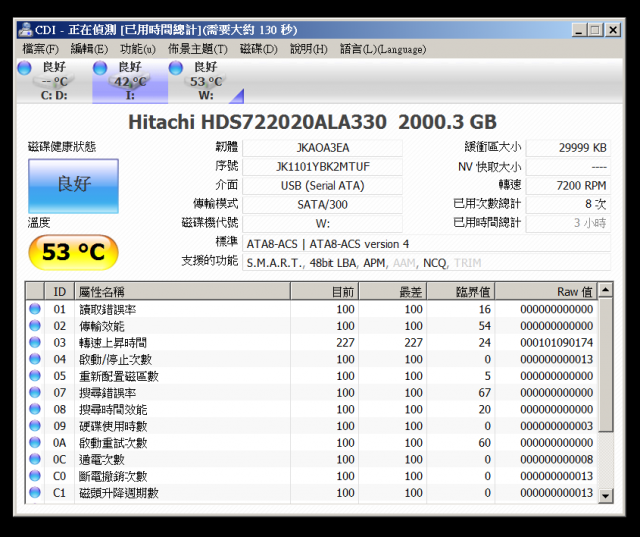Open the 佈景主題(T) menu
Viewport: 640px width, 537px height.
click(198, 49)
